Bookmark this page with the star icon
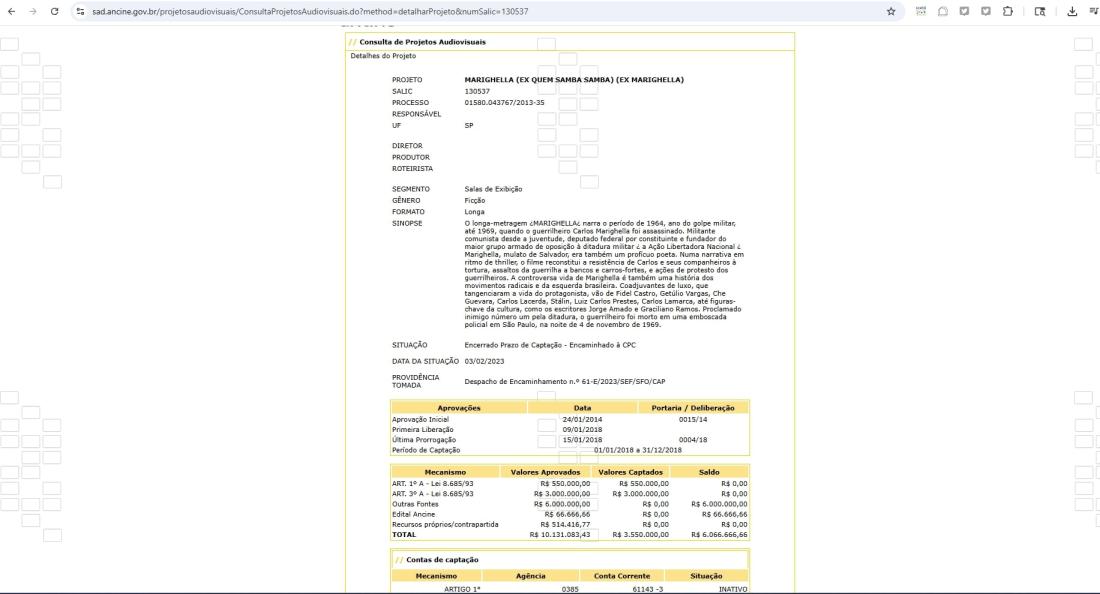Image resolution: width=1100 pixels, height=594 pixels. (891, 10)
